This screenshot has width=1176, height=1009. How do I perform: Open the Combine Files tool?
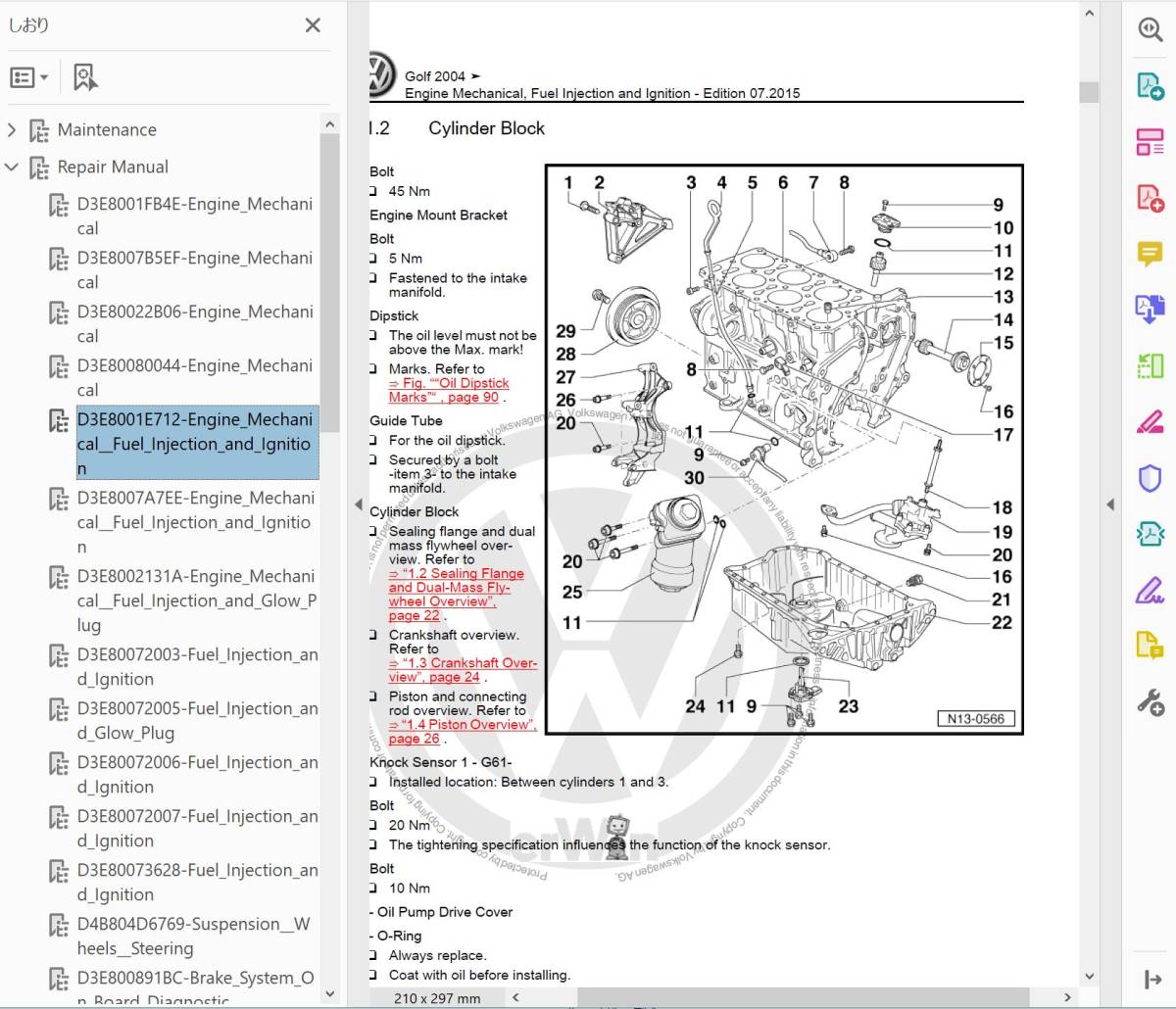[1150, 310]
